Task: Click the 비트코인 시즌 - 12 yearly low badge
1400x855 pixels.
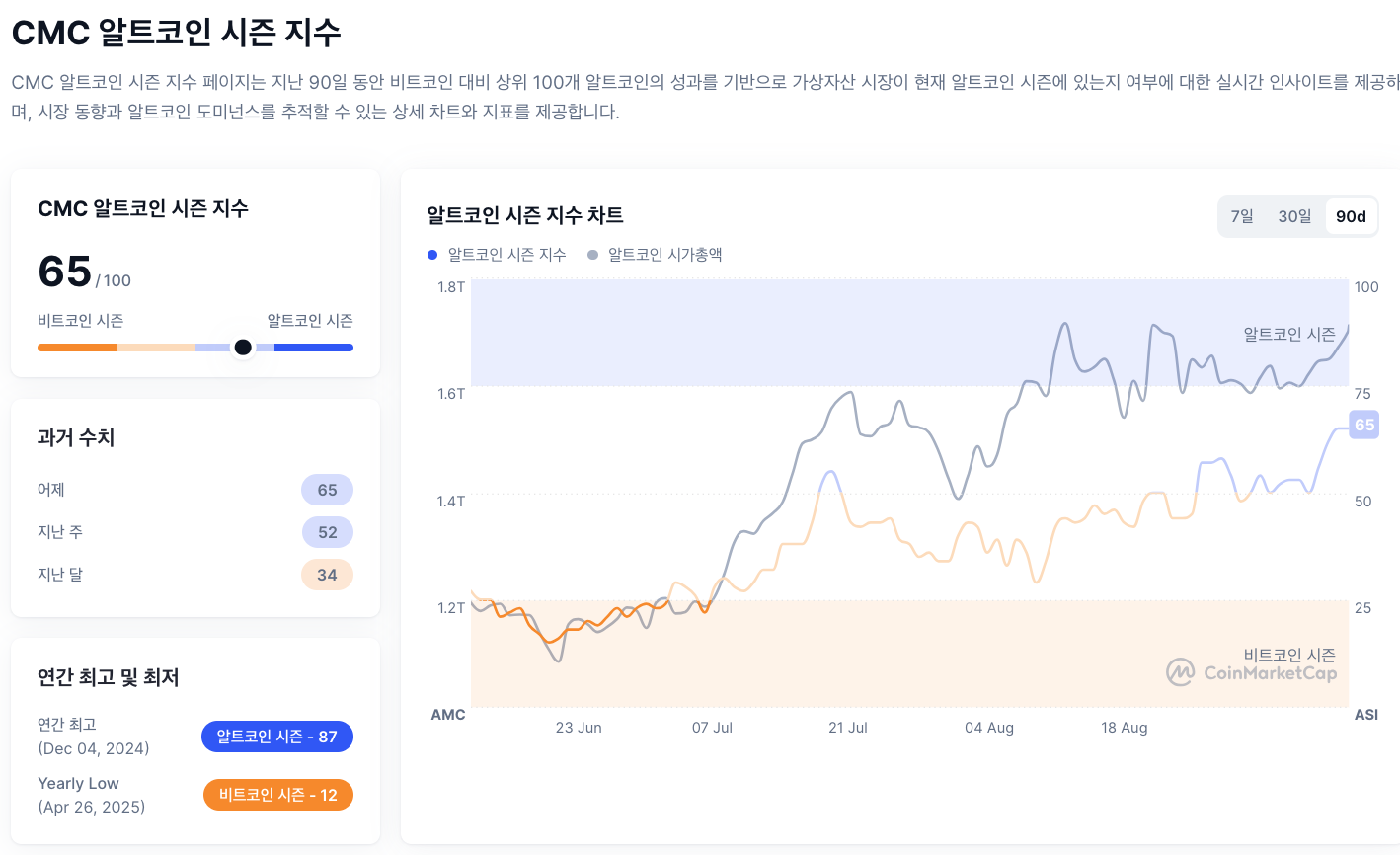Action: (277, 795)
